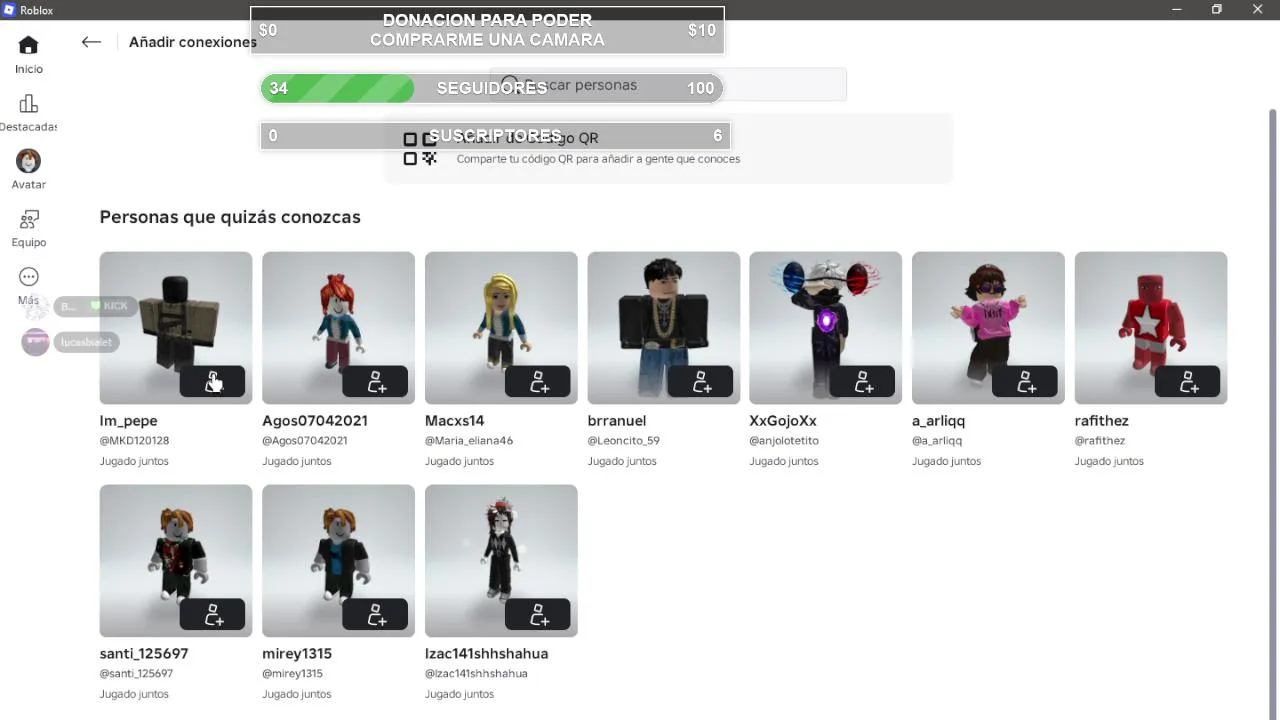Click the XxGojoXx display name

point(783,421)
